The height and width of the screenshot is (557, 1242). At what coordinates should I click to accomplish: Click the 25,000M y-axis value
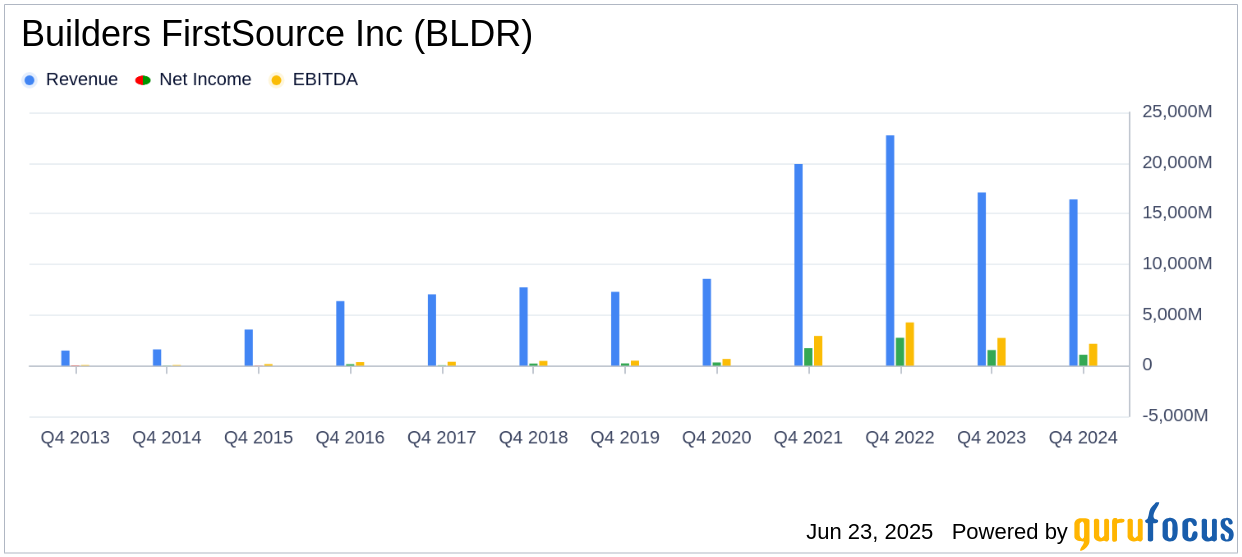[1178, 112]
